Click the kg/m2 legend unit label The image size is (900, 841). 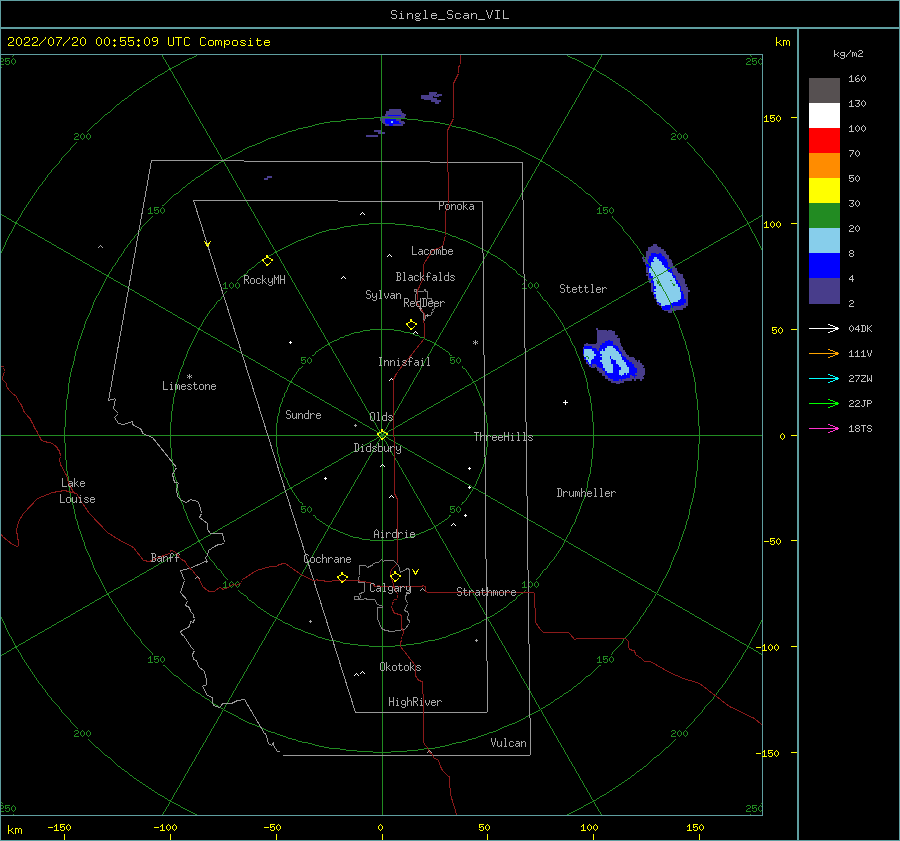pos(848,54)
